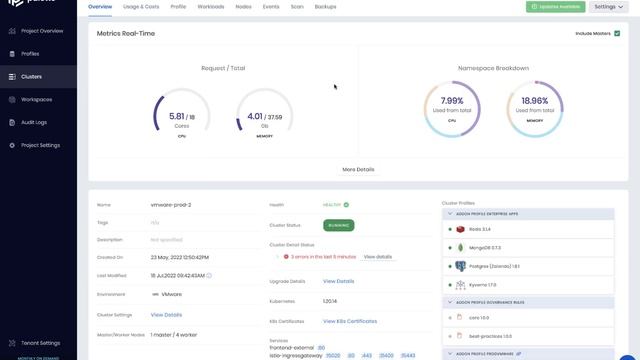
Task: Click the Memory request gauge 4.01 / 37.59
Action: (x=264, y=111)
